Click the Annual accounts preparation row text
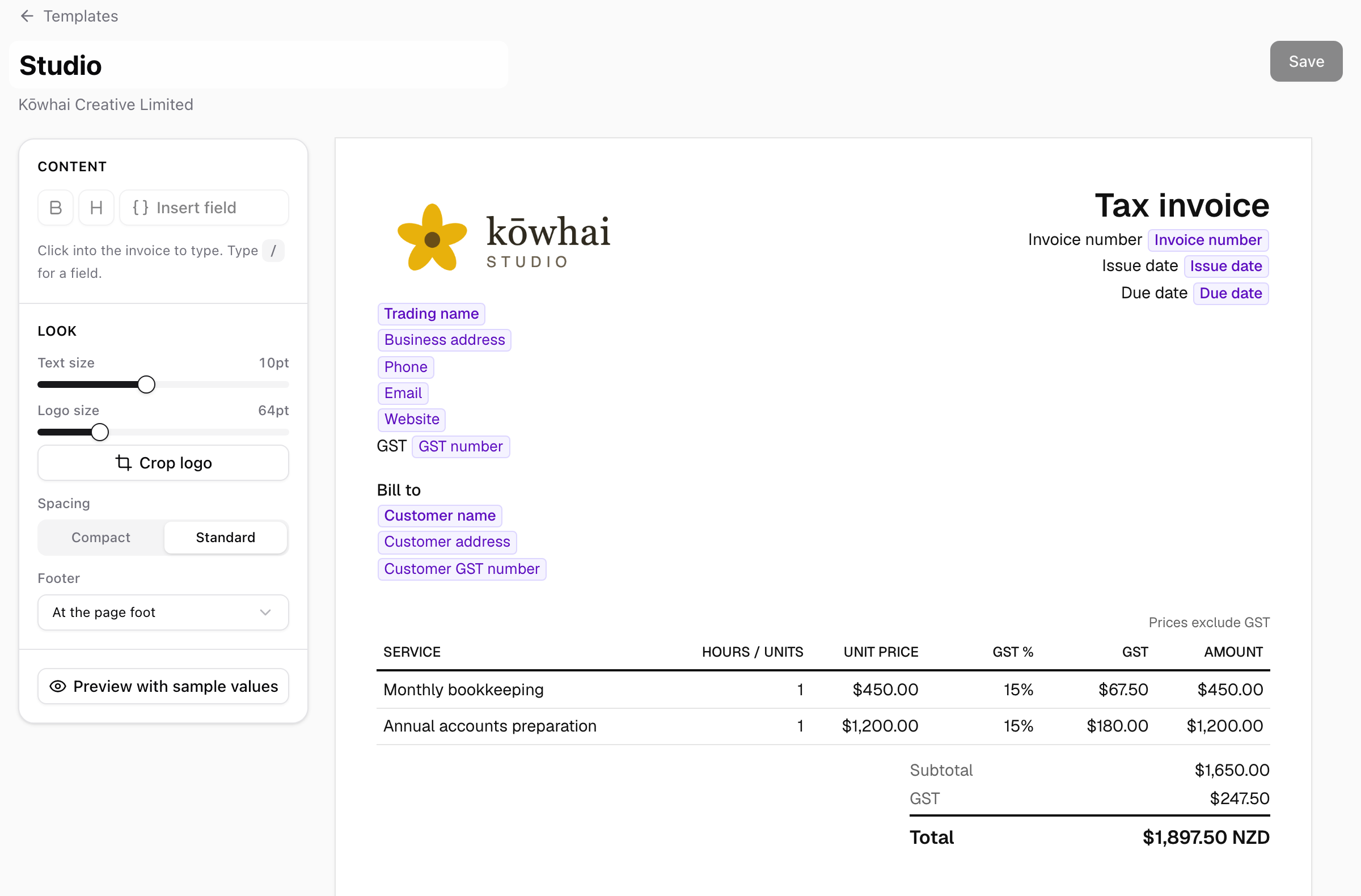 click(489, 726)
